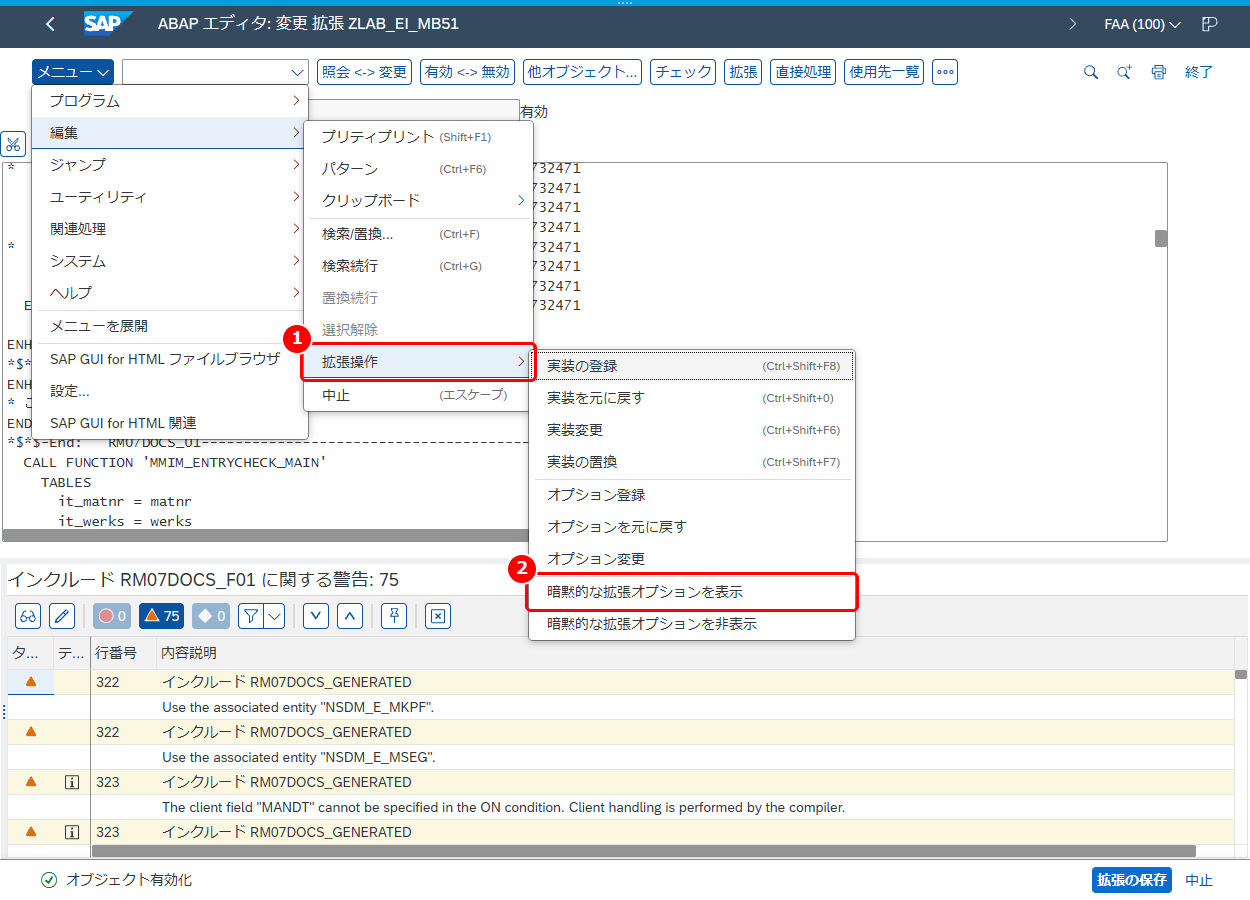Screen dimensions: 1250x900
Task: Select 暗黙的な拡張オプションを表示
Action: coord(692,592)
